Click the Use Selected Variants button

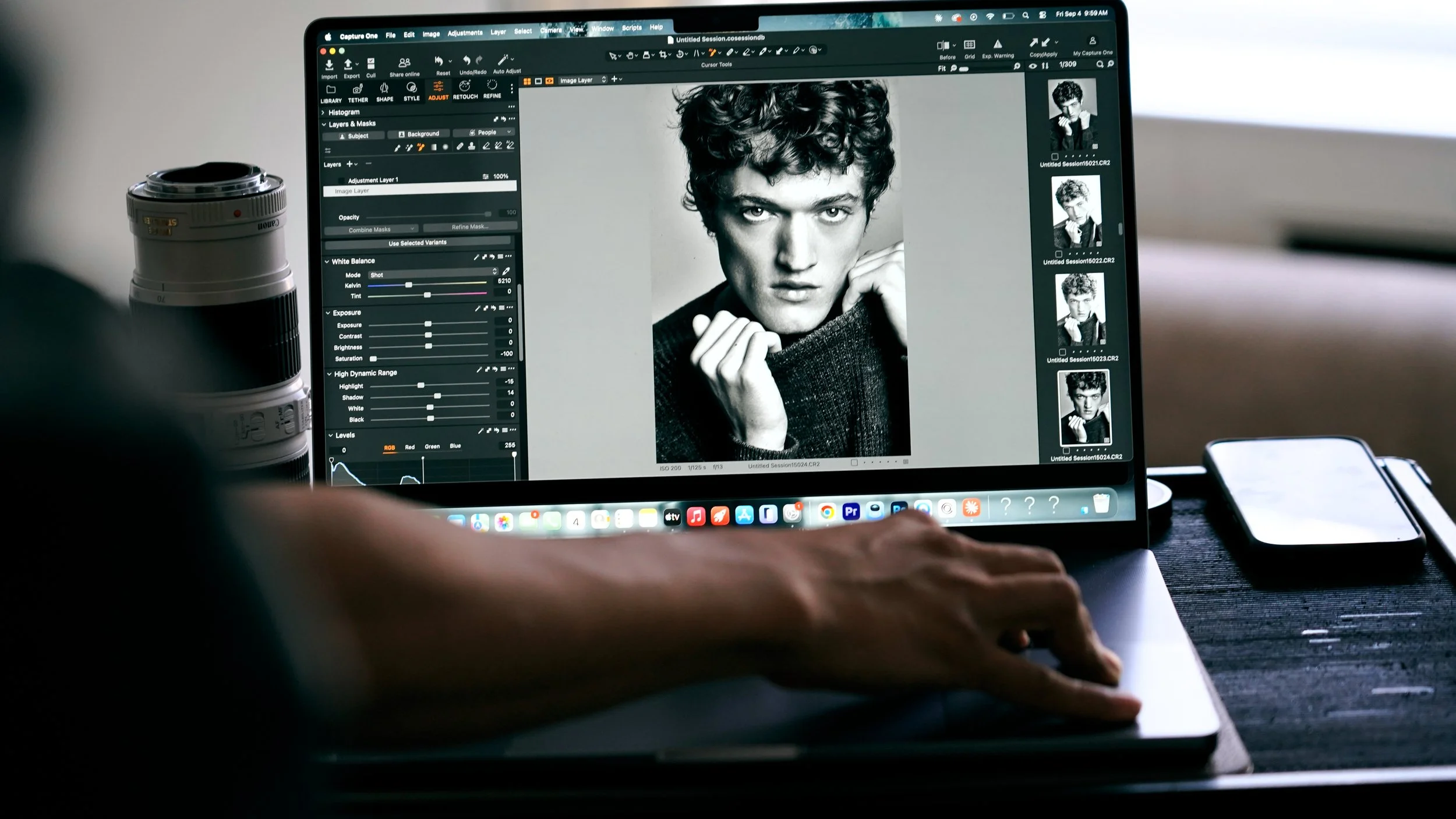point(418,243)
